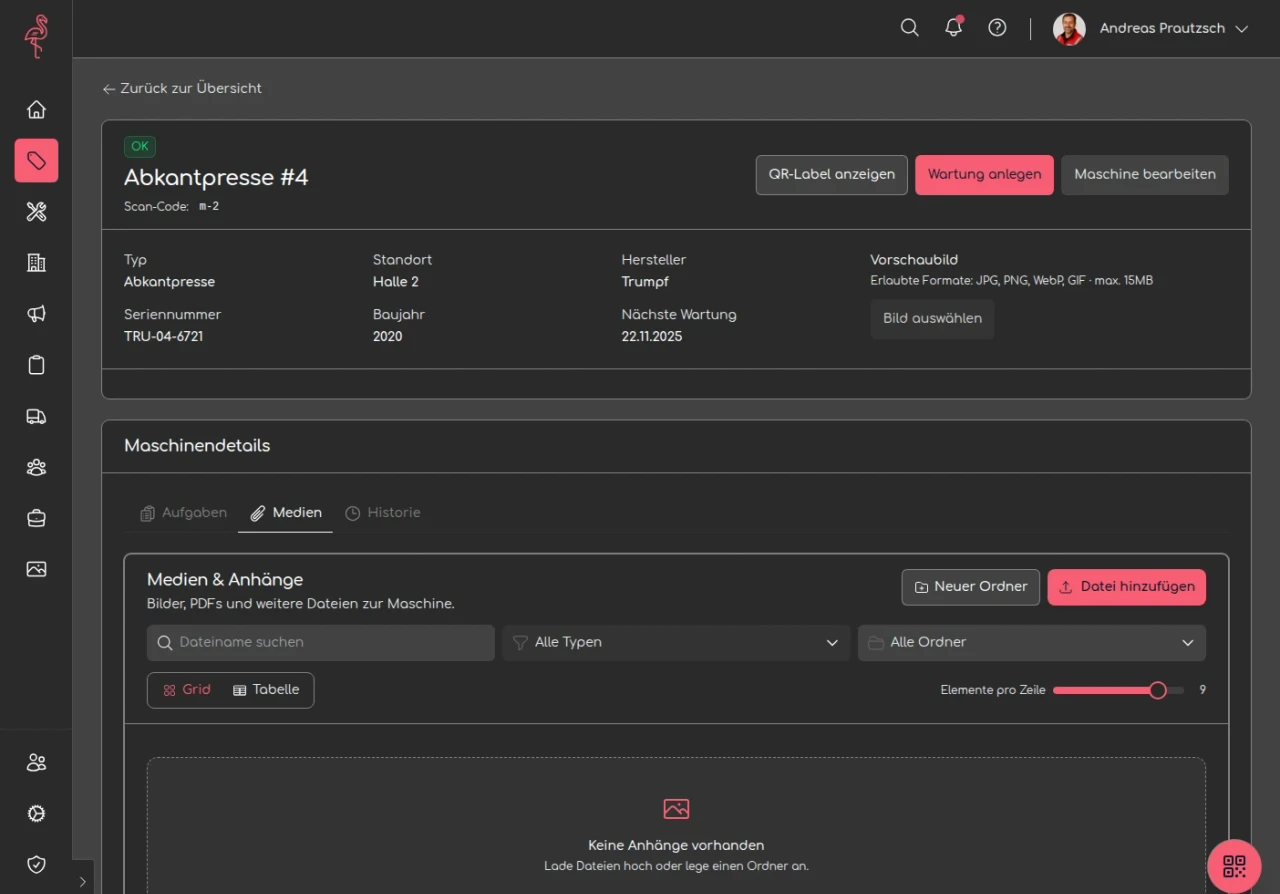The width and height of the screenshot is (1280, 894).
Task: Switch the media view to Grid
Action: [187, 690]
